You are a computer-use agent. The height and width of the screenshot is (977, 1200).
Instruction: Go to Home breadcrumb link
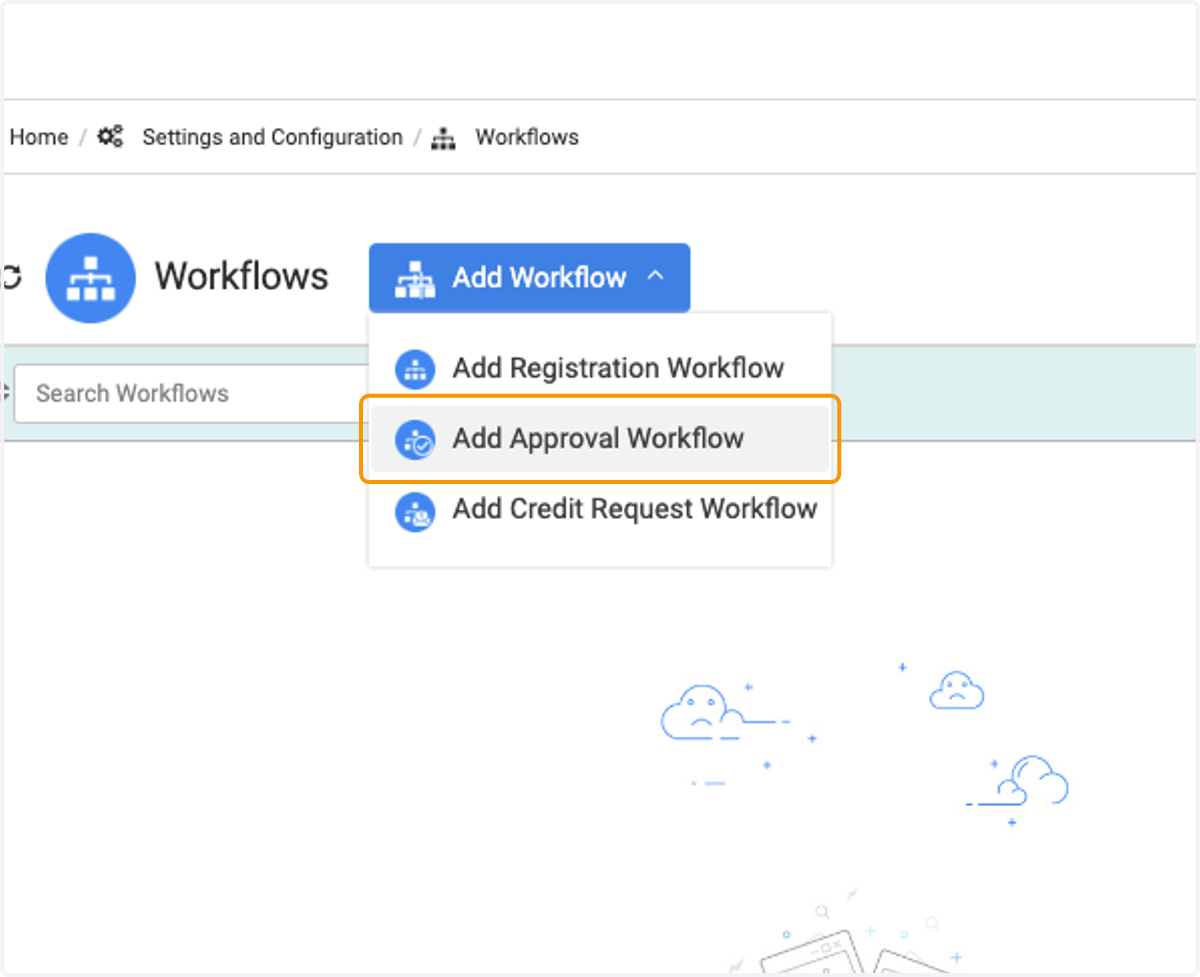pyautogui.click(x=38, y=137)
